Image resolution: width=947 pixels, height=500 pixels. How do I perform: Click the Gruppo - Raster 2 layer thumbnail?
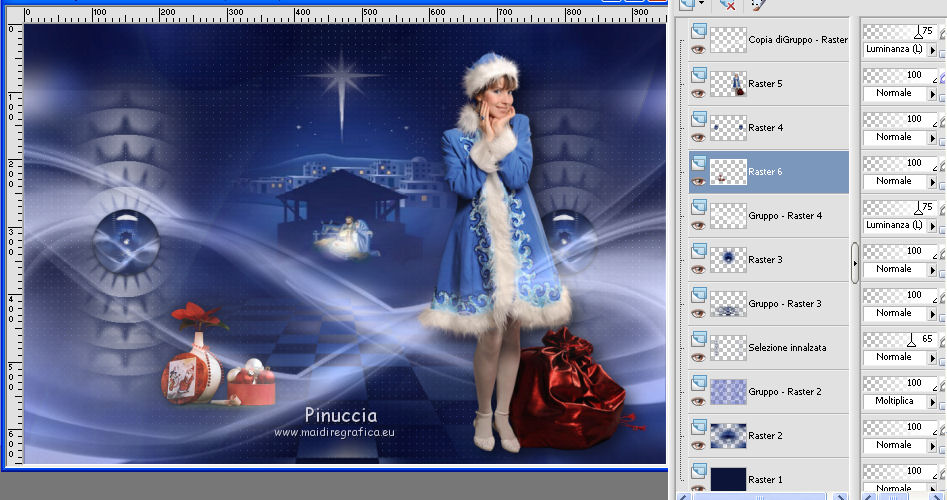click(728, 392)
